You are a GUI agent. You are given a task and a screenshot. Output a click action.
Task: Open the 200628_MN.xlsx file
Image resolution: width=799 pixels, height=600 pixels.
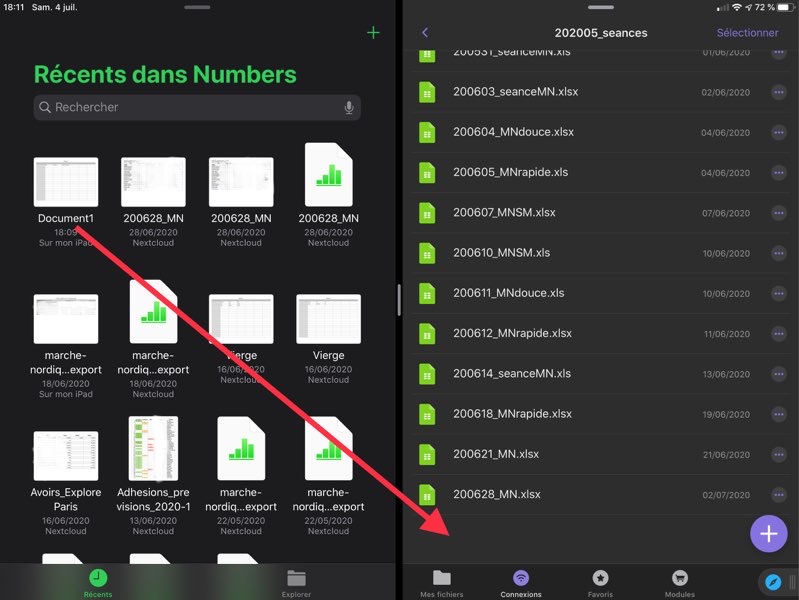tap(497, 494)
